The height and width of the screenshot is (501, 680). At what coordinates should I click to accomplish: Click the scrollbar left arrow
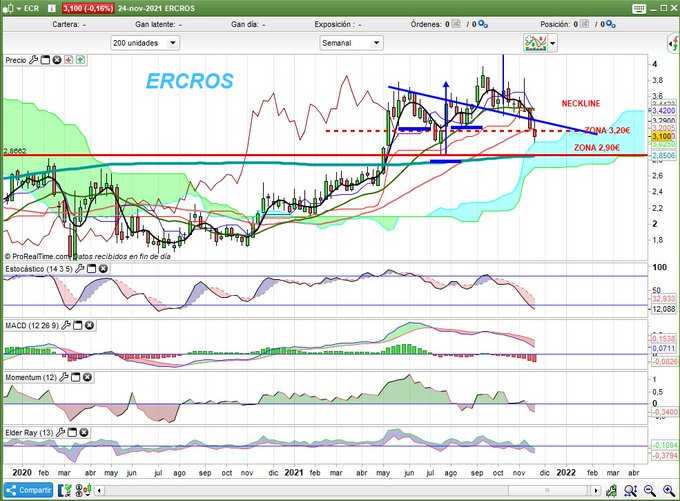pyautogui.click(x=99, y=491)
